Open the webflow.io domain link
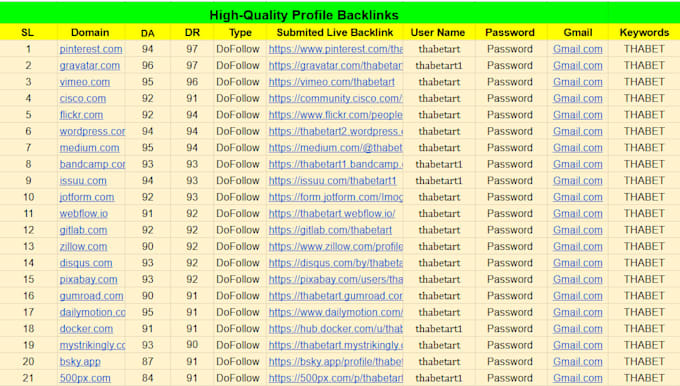The width and height of the screenshot is (680, 386). coord(84,214)
